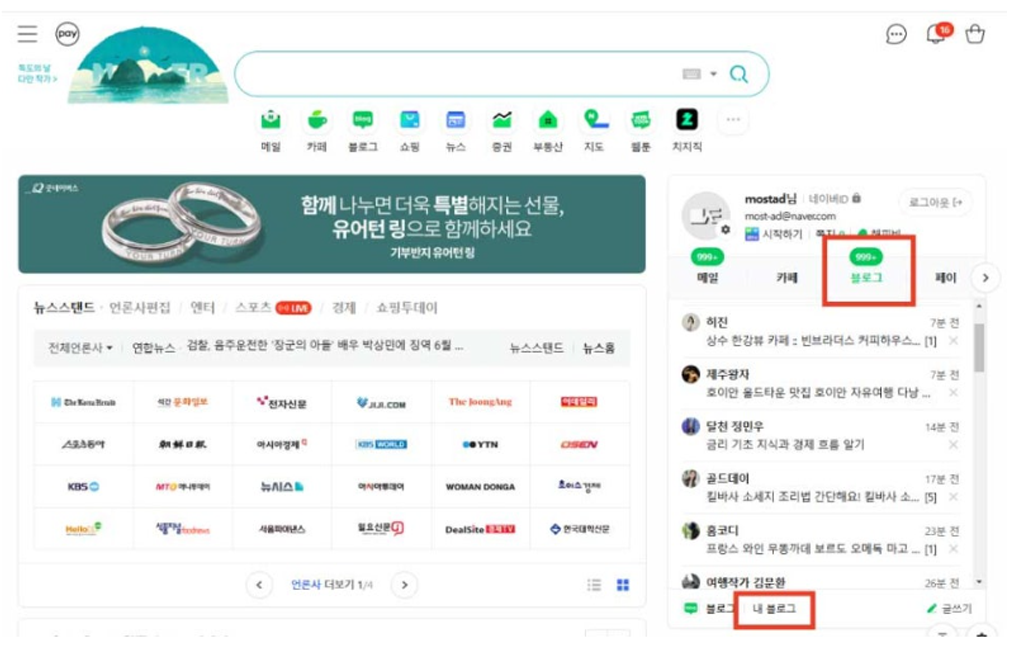
Task: Switch newsstand to list view
Action: click(595, 585)
